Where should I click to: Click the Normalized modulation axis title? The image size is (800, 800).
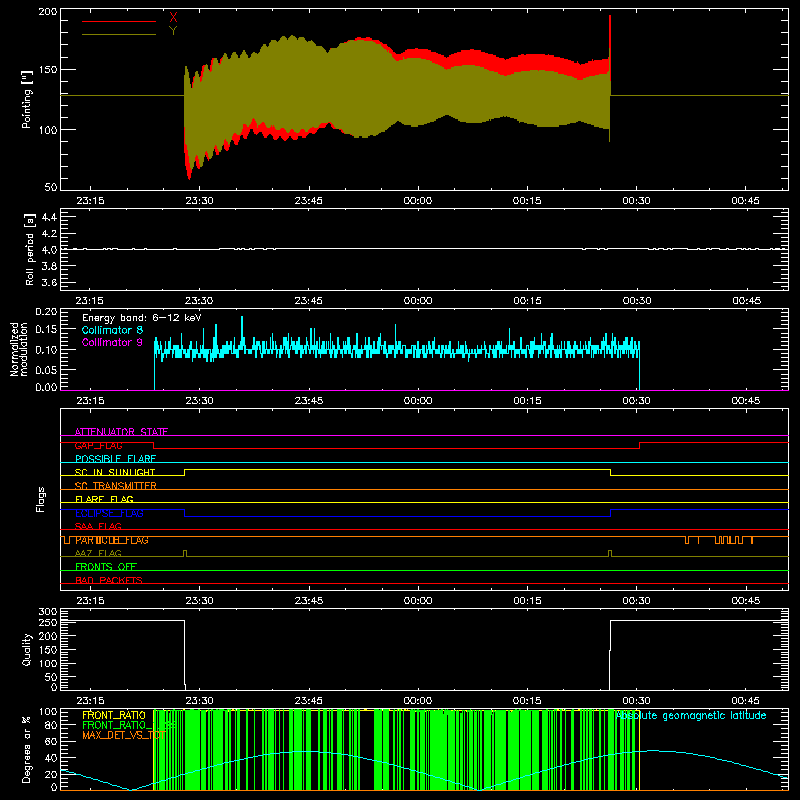pos(19,349)
